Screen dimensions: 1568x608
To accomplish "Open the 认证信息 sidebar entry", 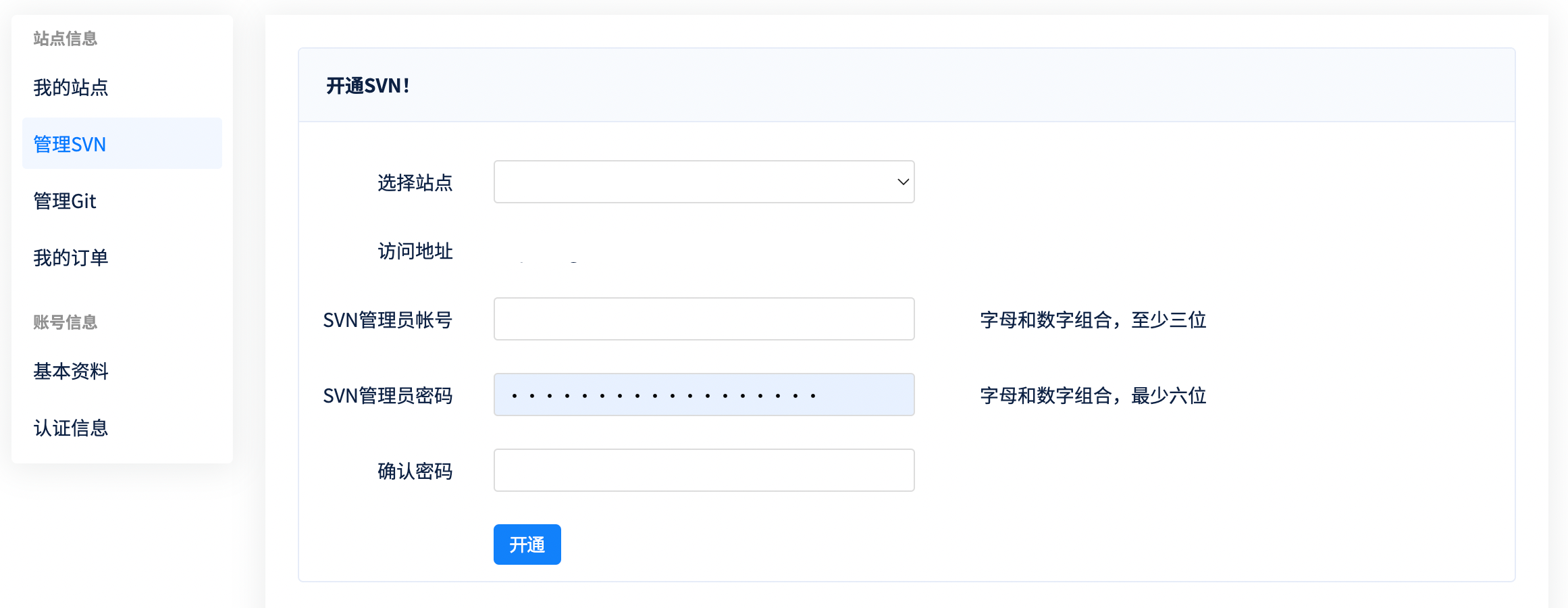I will (x=71, y=428).
